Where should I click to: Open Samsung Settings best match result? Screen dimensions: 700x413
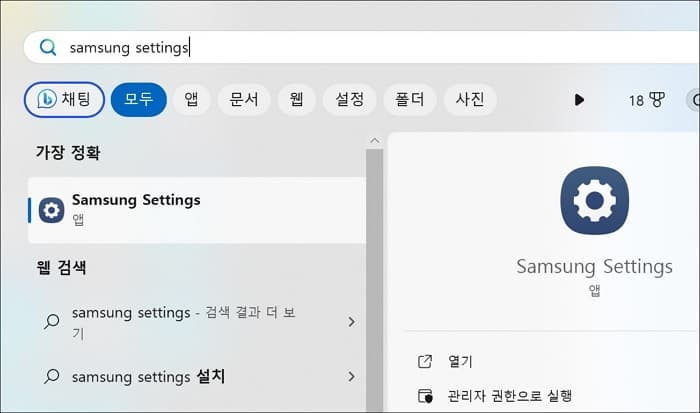pos(197,210)
